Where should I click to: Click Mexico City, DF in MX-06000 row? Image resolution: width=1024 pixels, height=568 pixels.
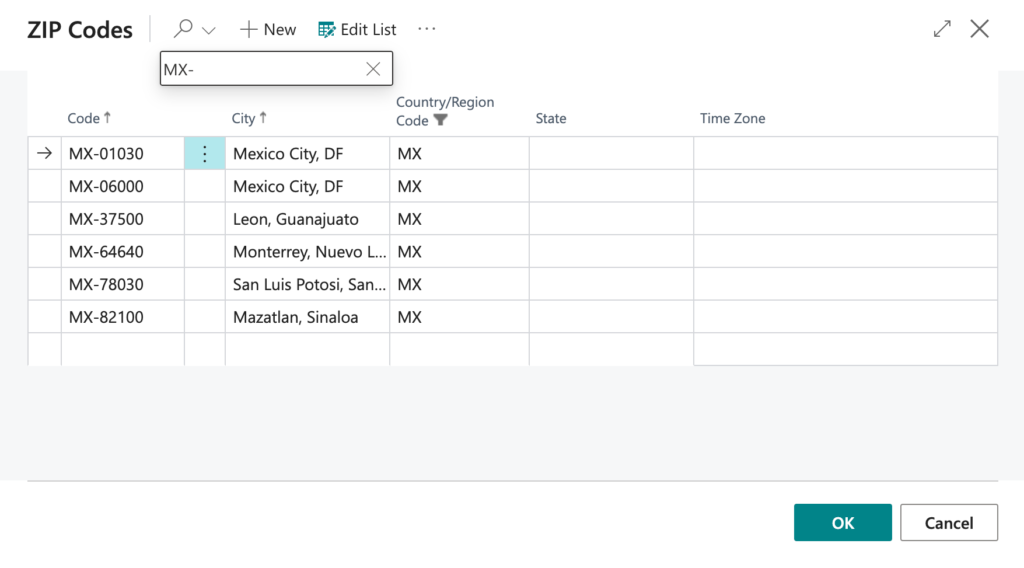tap(307, 186)
